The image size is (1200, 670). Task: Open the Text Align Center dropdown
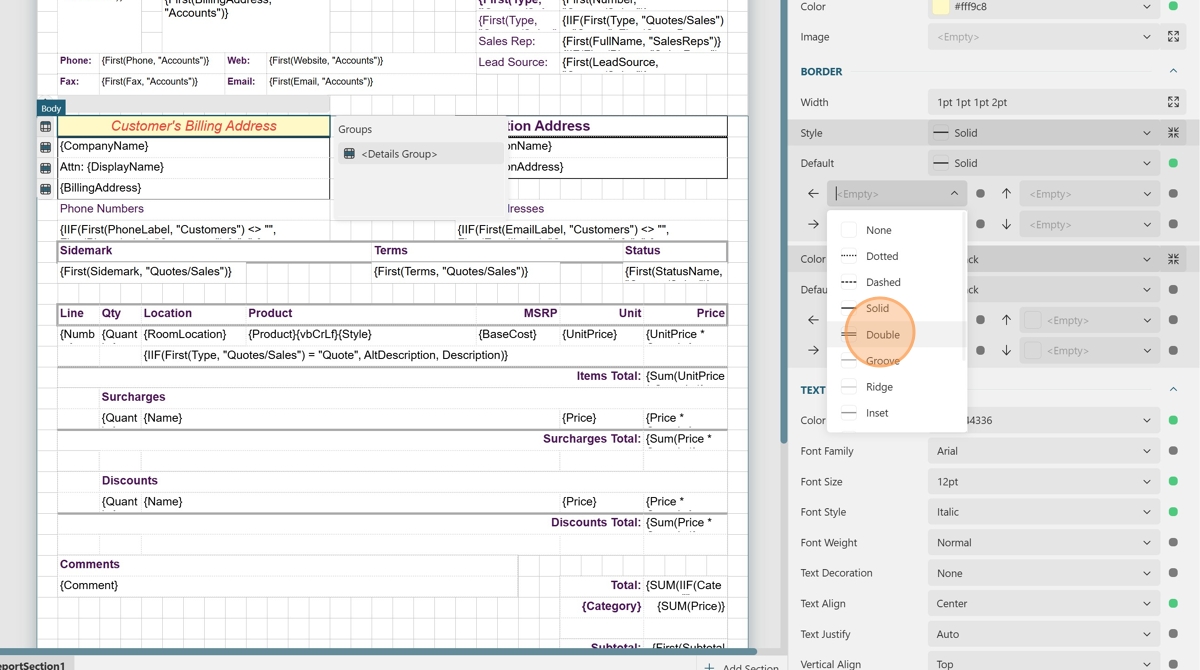click(1043, 603)
